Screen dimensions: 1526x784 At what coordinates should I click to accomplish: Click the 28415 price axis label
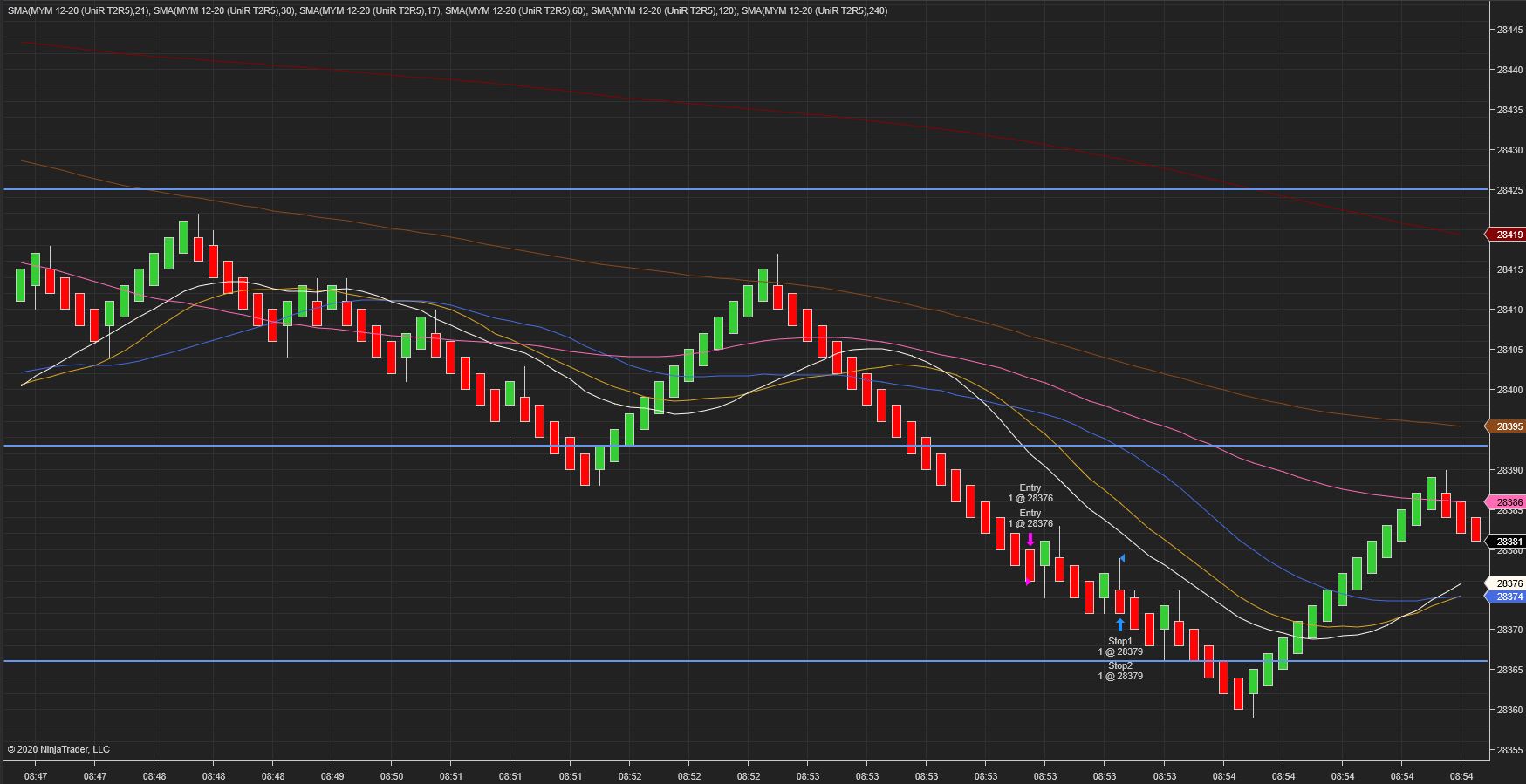[1509, 269]
